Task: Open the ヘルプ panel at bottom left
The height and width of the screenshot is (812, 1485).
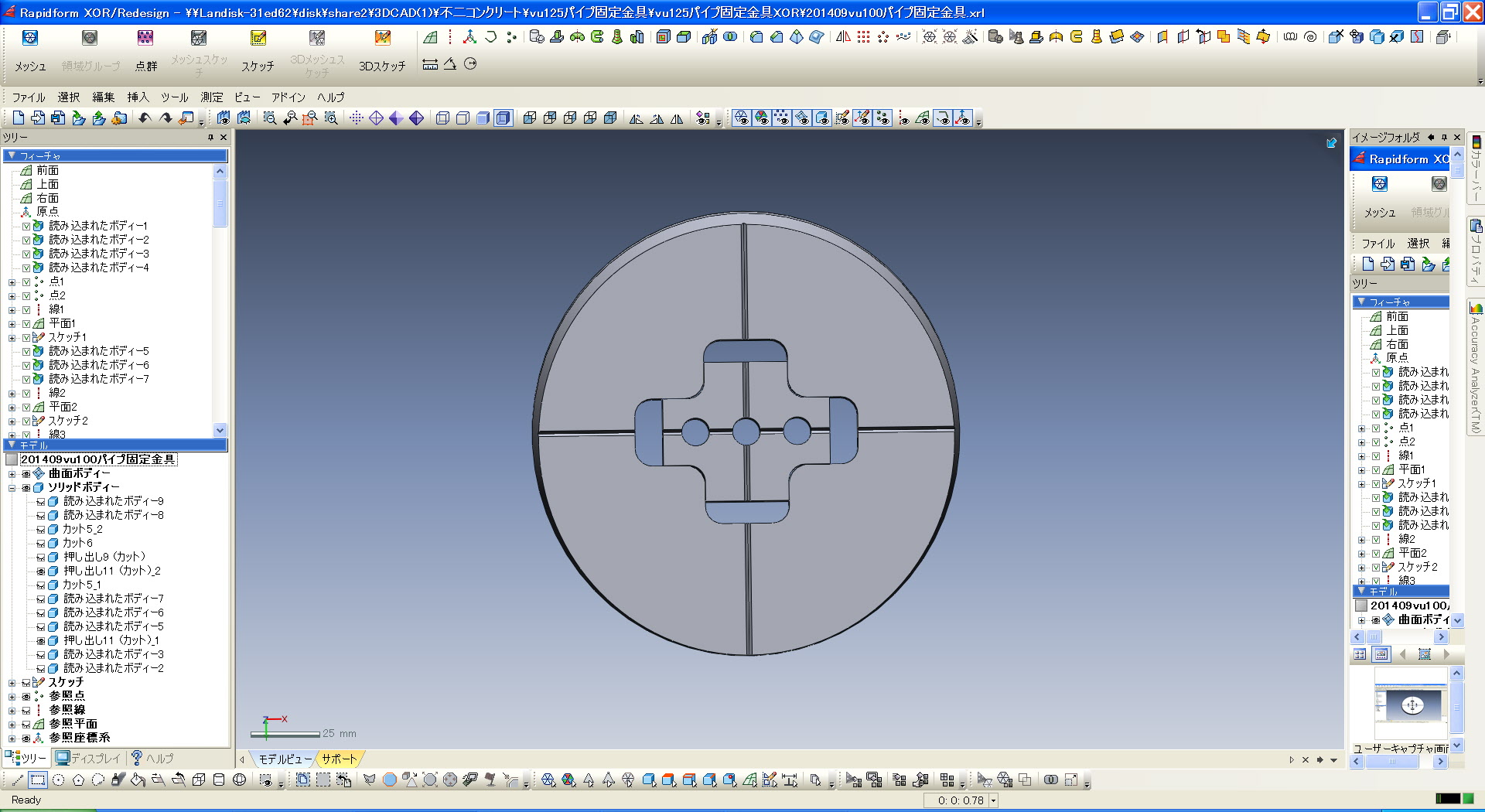Action: click(152, 759)
